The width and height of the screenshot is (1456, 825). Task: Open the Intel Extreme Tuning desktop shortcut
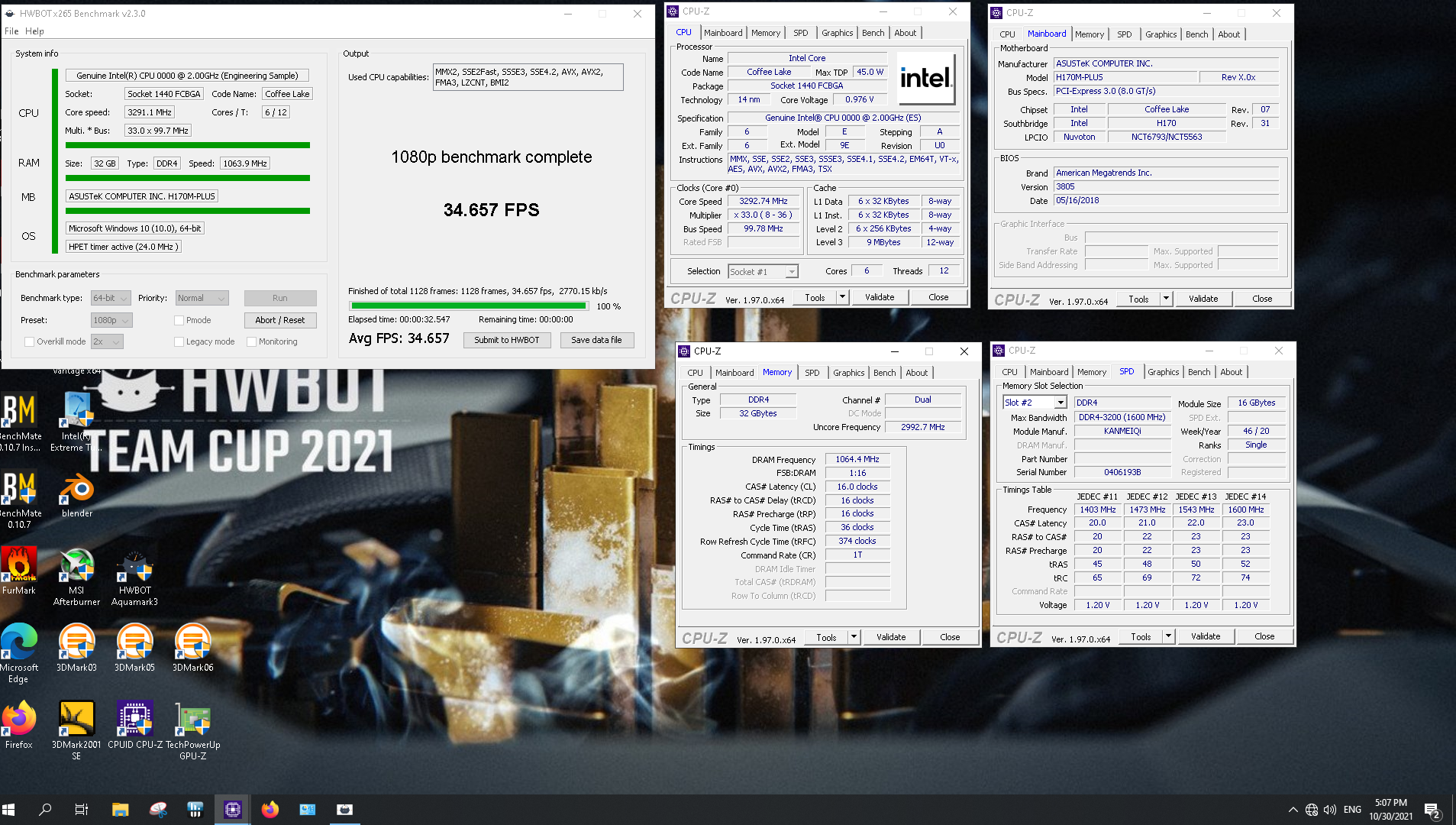[76, 422]
